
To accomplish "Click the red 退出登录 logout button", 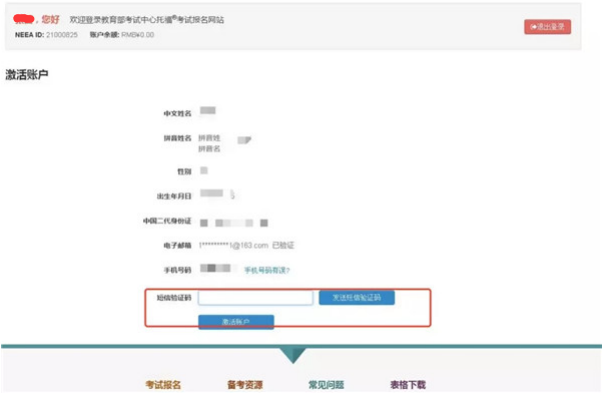I will [x=547, y=27].
